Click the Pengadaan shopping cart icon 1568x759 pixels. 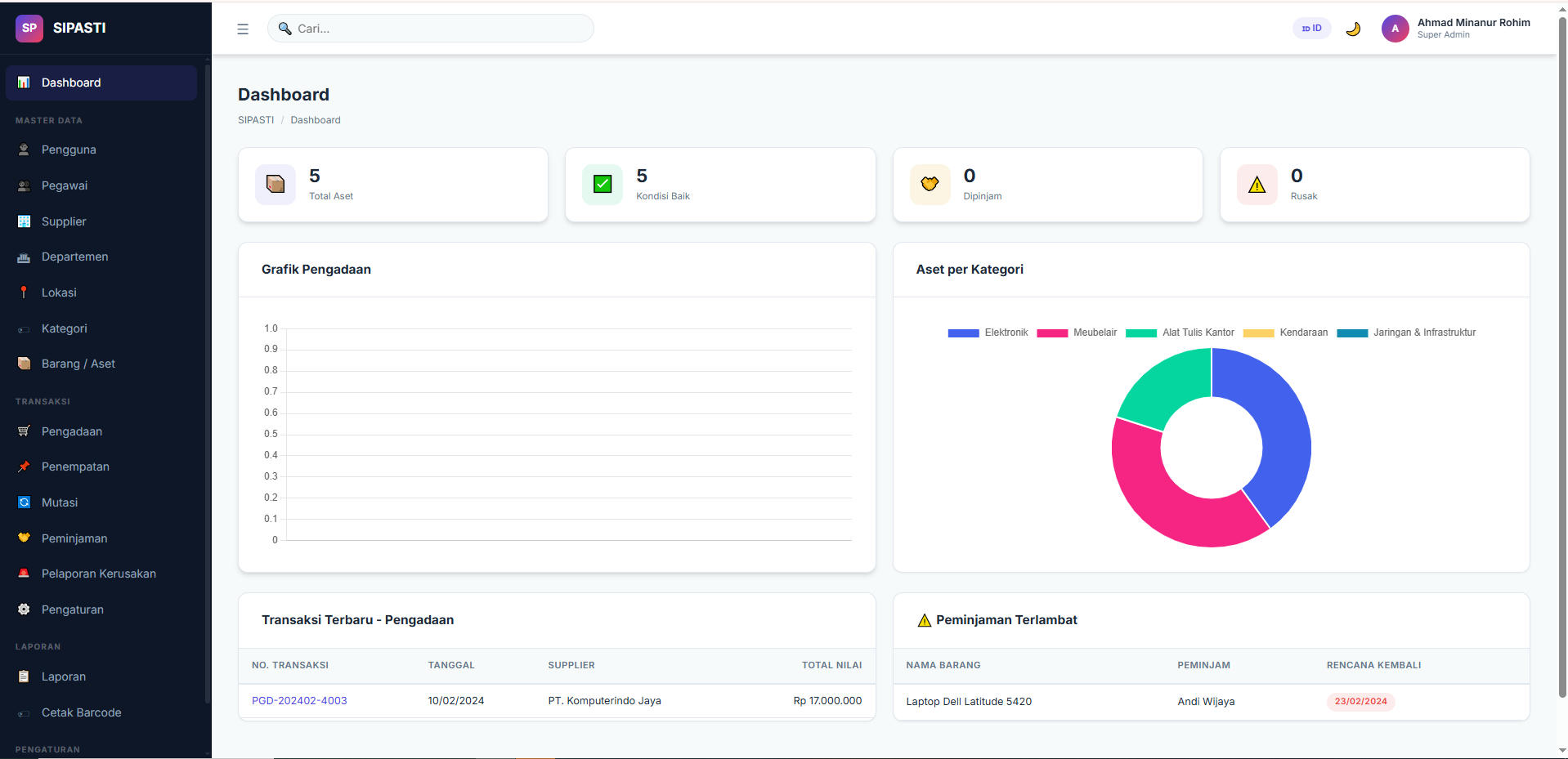(24, 431)
